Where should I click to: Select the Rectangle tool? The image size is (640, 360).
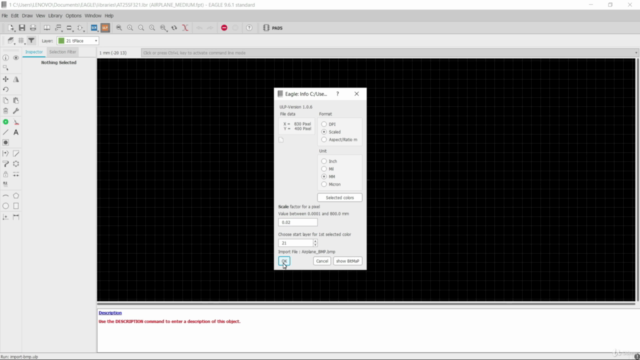(x=16, y=206)
